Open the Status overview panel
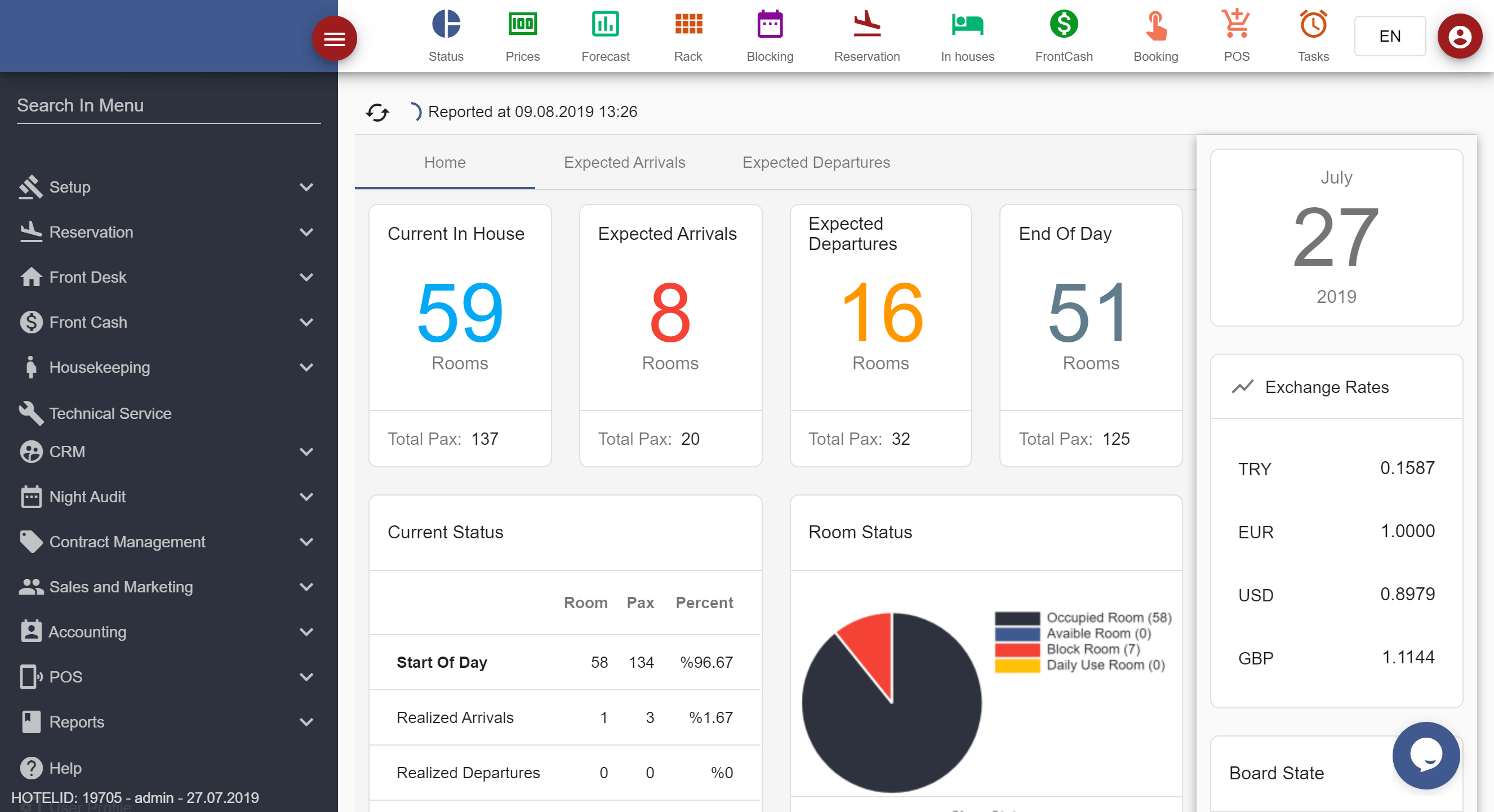1494x812 pixels. (445, 35)
